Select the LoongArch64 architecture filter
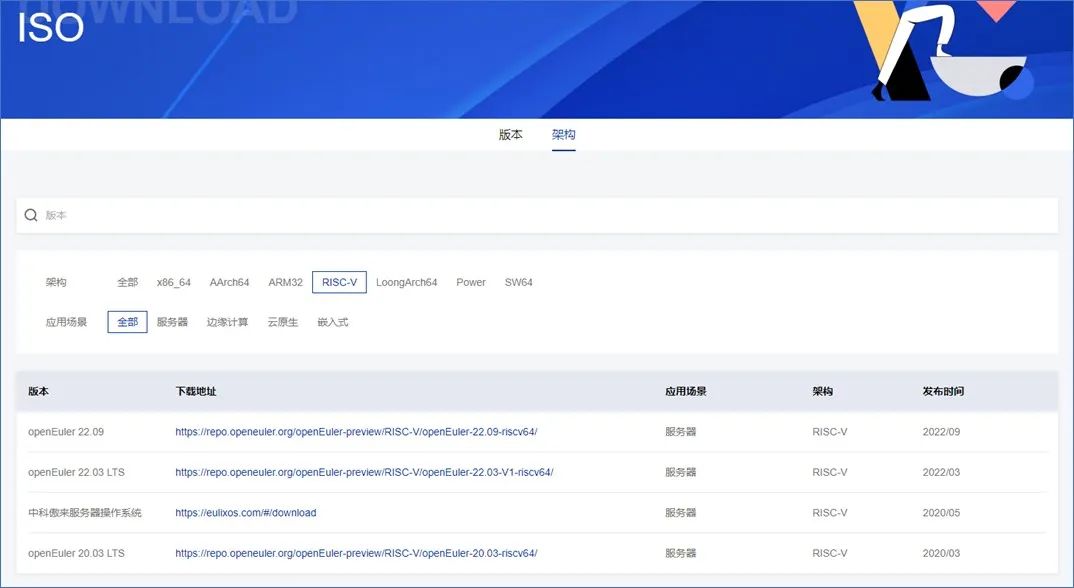Image resolution: width=1074 pixels, height=588 pixels. point(407,282)
